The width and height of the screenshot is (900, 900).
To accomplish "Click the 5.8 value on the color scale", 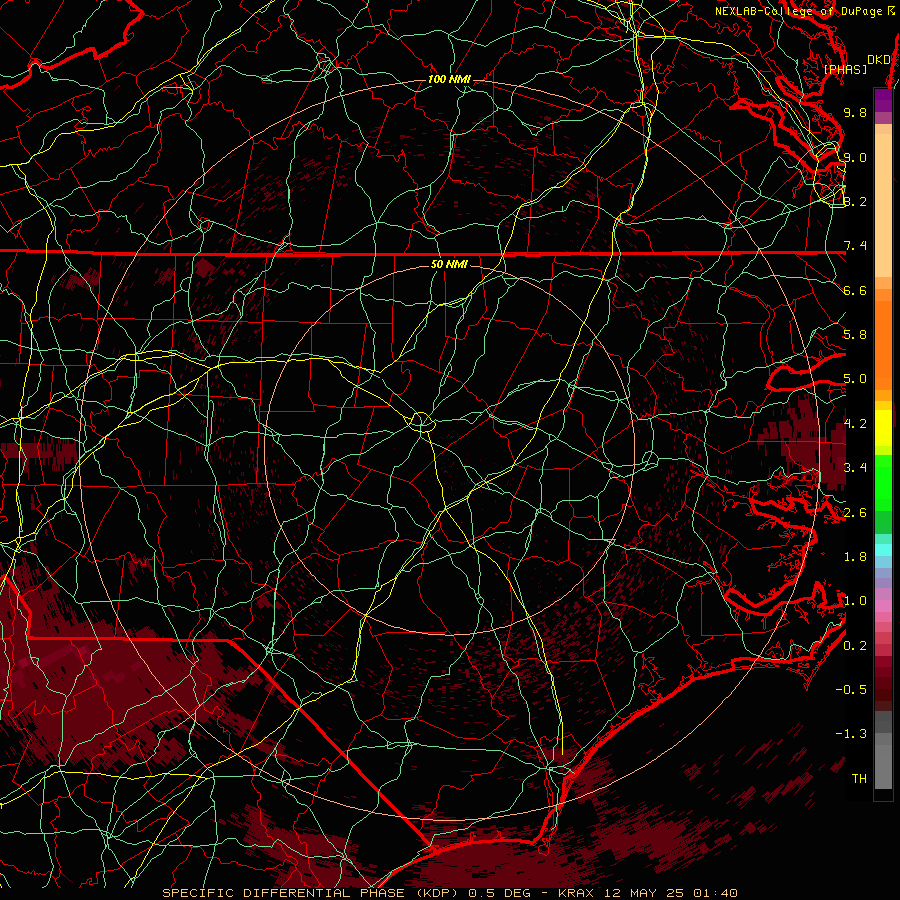I will tap(855, 335).
